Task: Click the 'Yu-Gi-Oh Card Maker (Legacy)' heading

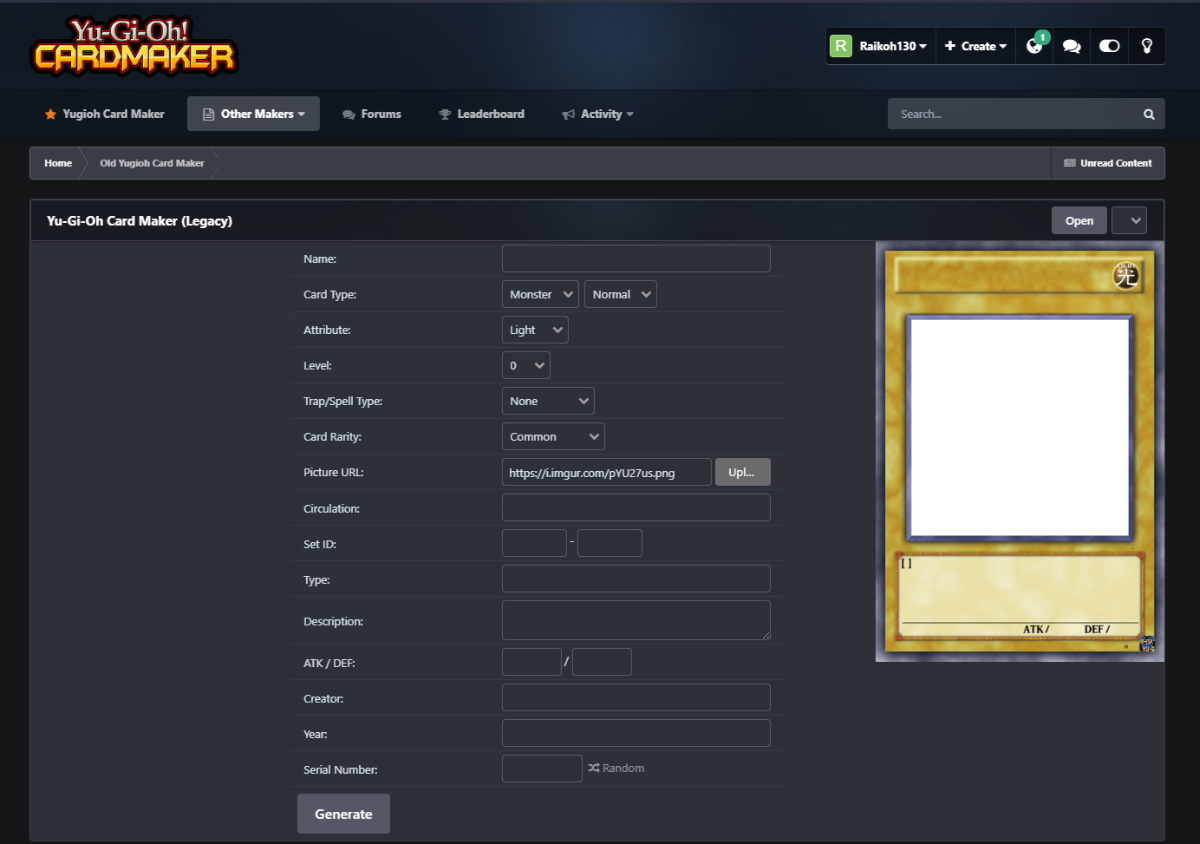Action: click(140, 221)
